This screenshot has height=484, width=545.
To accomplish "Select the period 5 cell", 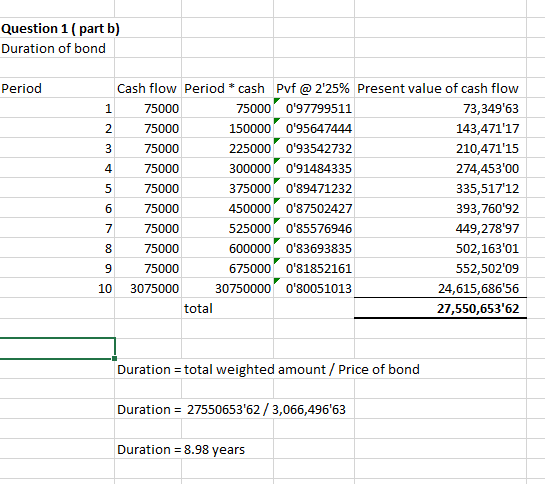I will point(57,188).
